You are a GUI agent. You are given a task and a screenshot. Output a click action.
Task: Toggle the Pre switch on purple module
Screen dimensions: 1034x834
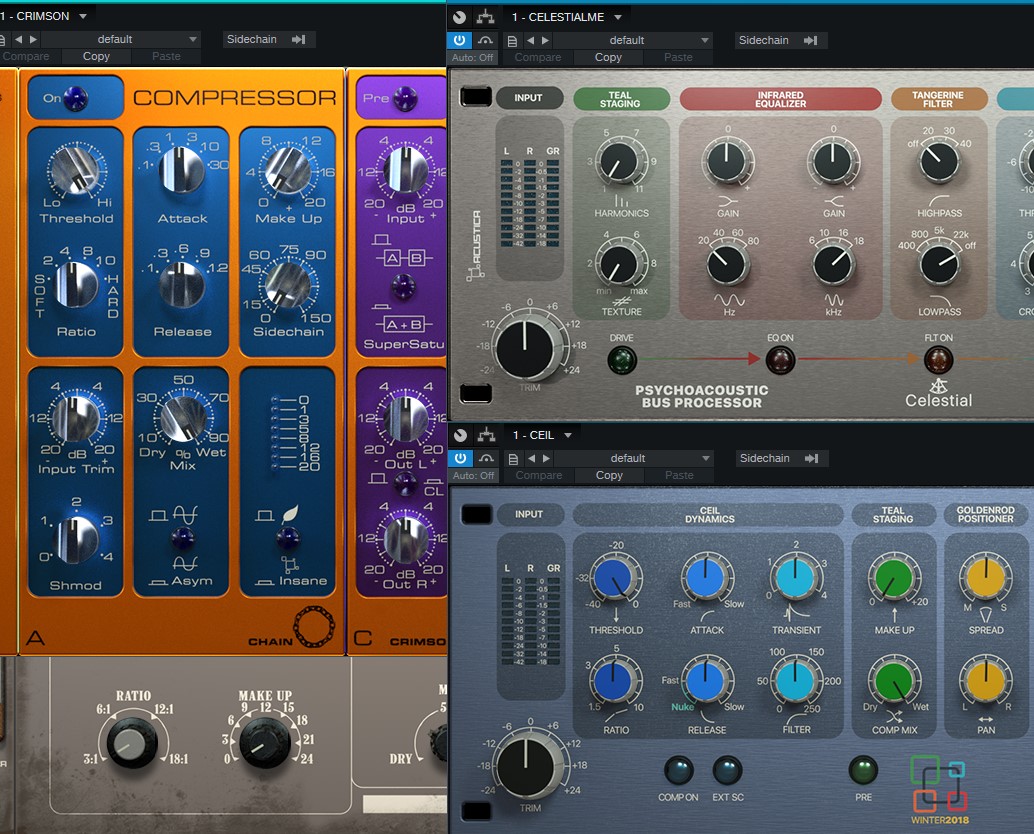[x=404, y=99]
